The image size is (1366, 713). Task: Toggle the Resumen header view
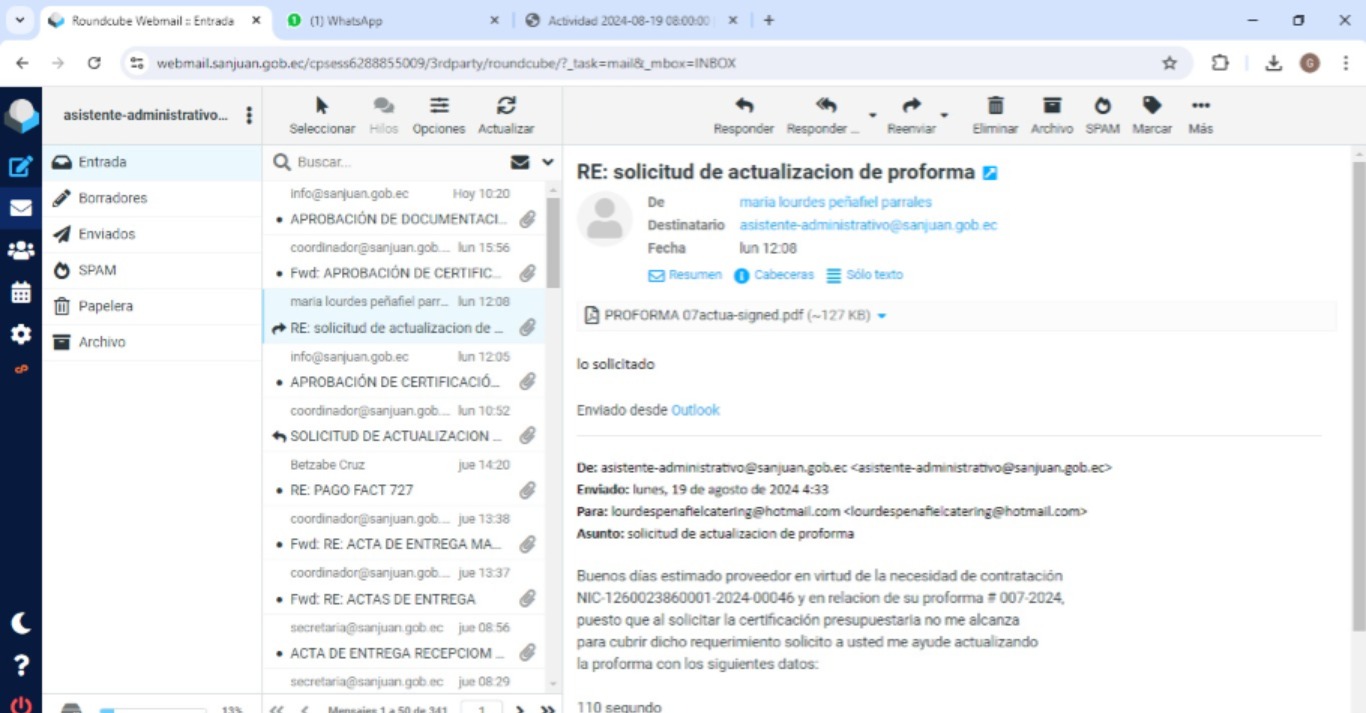pos(685,275)
